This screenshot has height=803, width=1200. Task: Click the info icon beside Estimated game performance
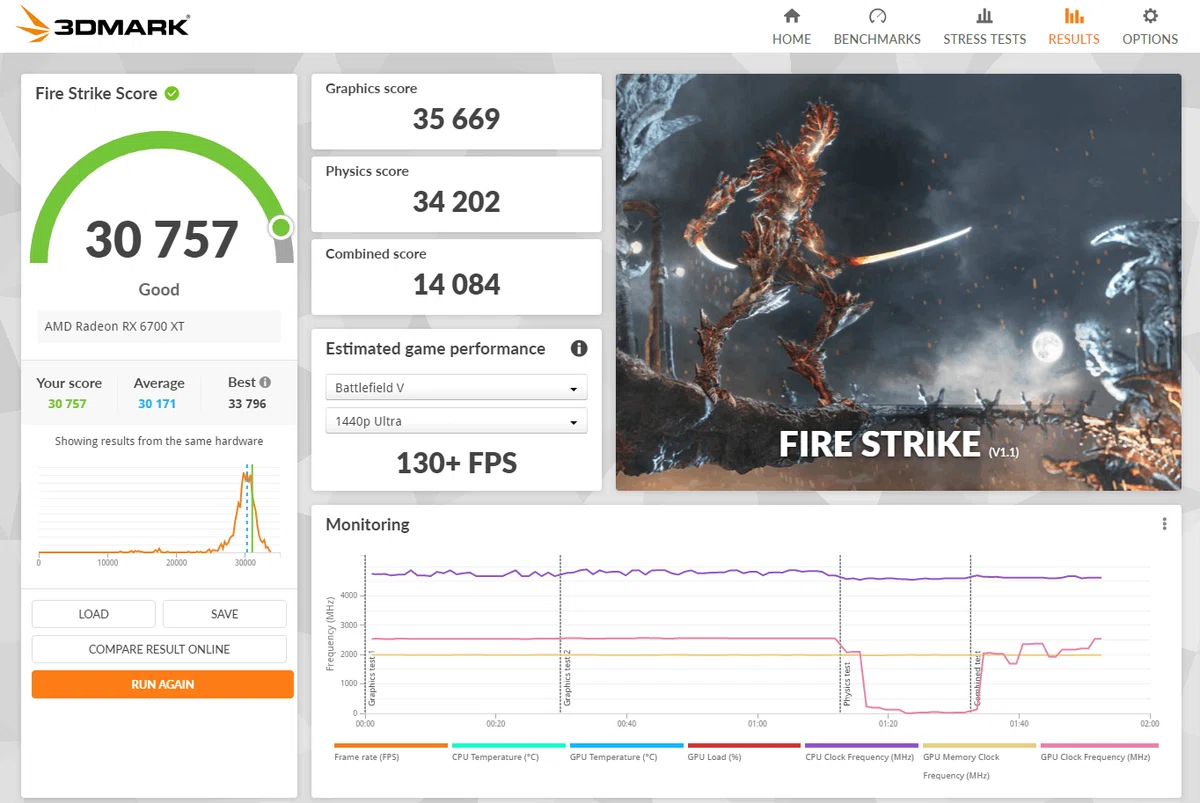tap(578, 348)
